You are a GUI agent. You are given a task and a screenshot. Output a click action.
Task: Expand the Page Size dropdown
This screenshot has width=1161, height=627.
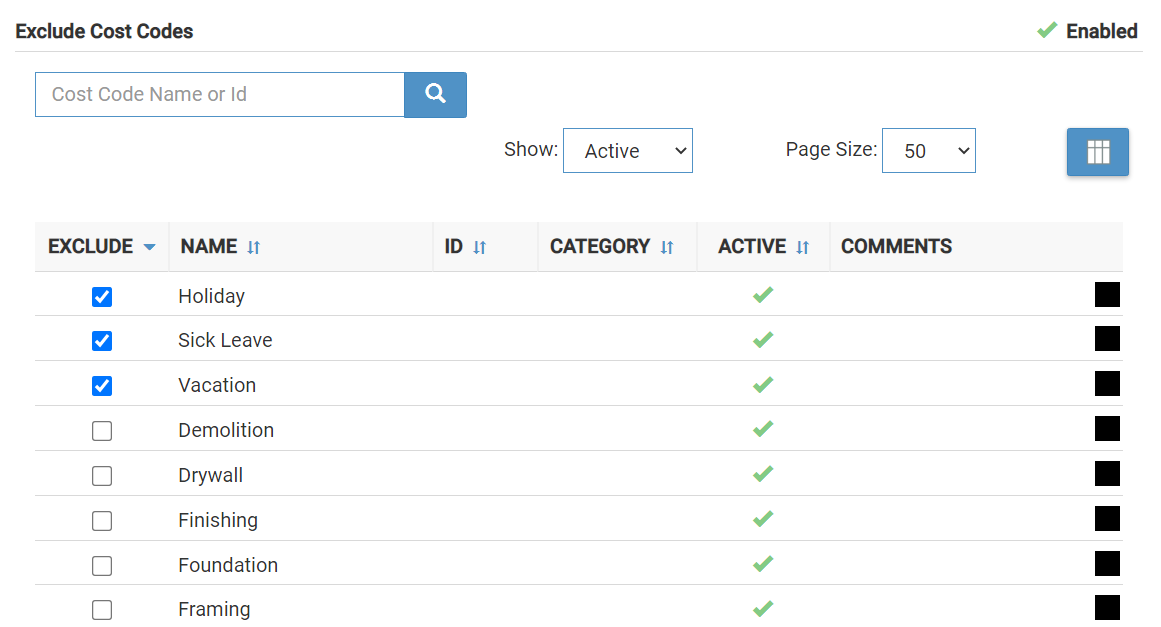pos(928,151)
